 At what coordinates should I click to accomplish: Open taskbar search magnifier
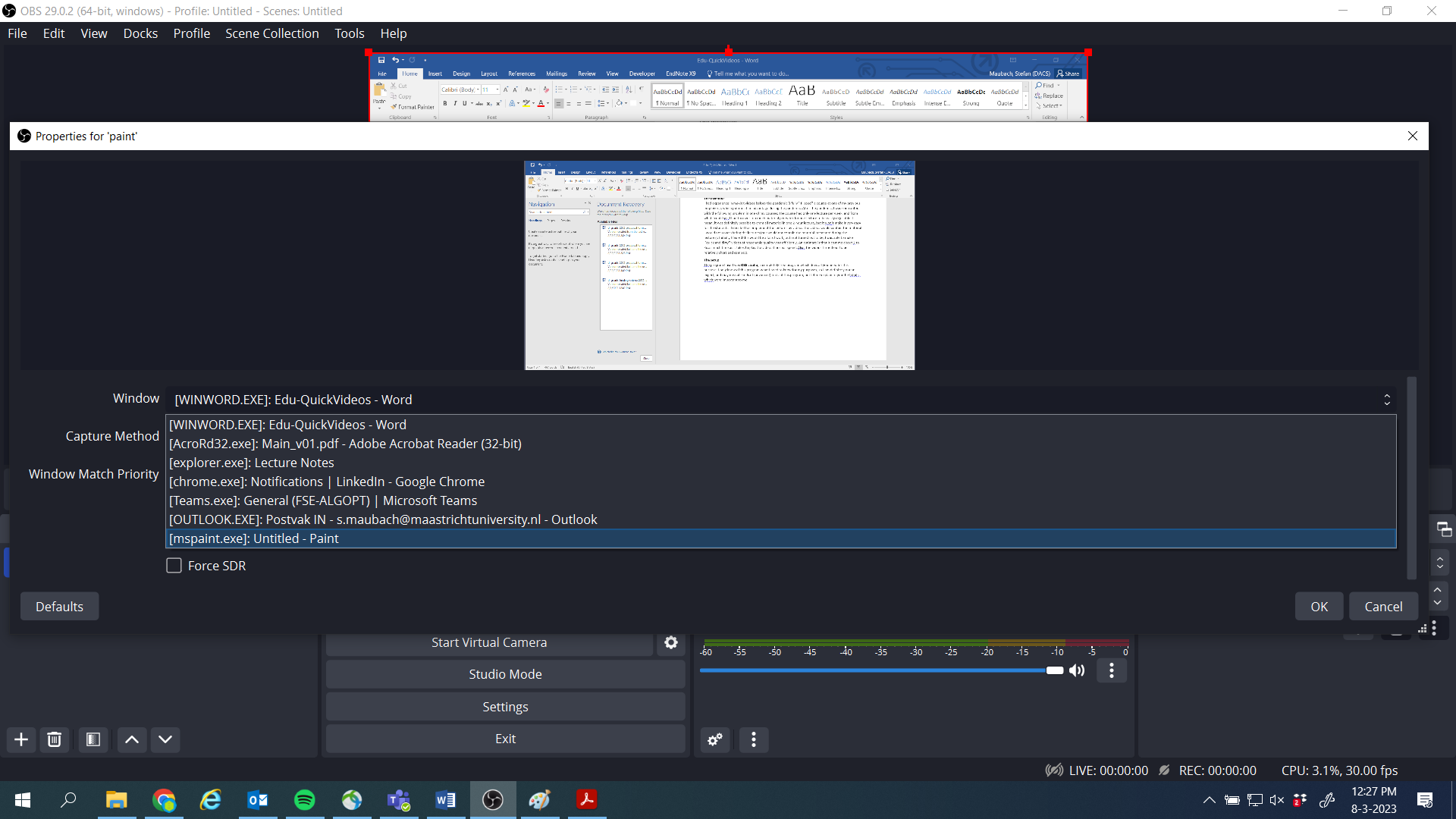click(69, 800)
